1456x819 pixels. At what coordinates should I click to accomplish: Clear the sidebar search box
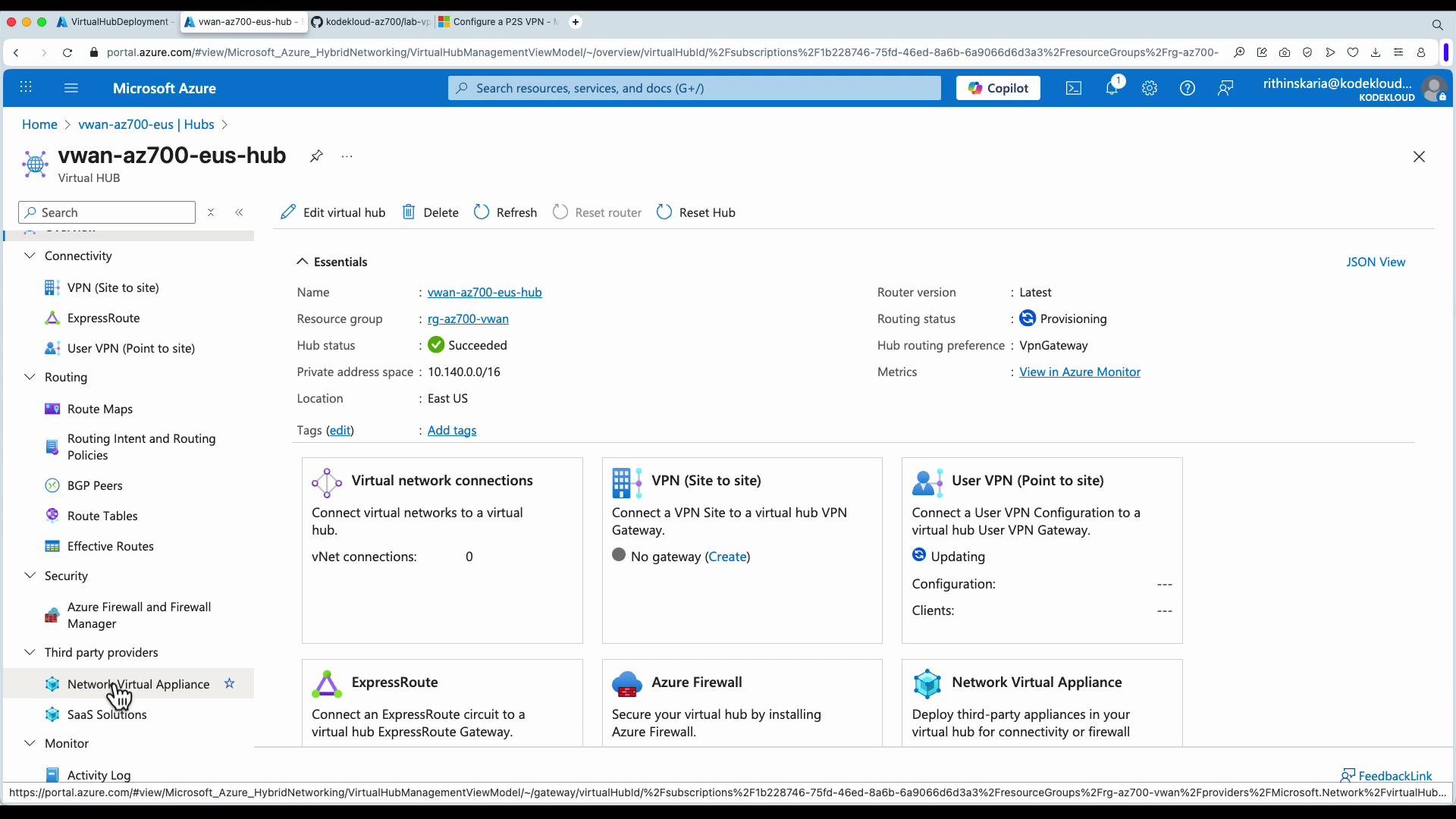tap(211, 212)
